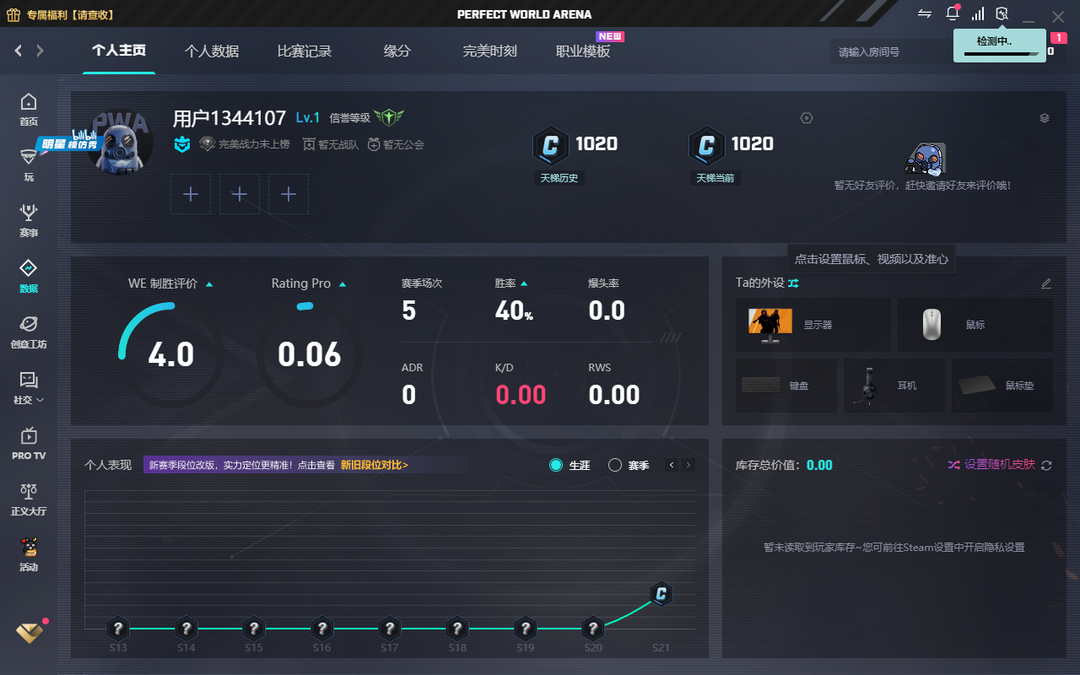Screen dimensions: 1080x675
Task: Click the S21 C rank marker on chart
Action: click(661, 594)
